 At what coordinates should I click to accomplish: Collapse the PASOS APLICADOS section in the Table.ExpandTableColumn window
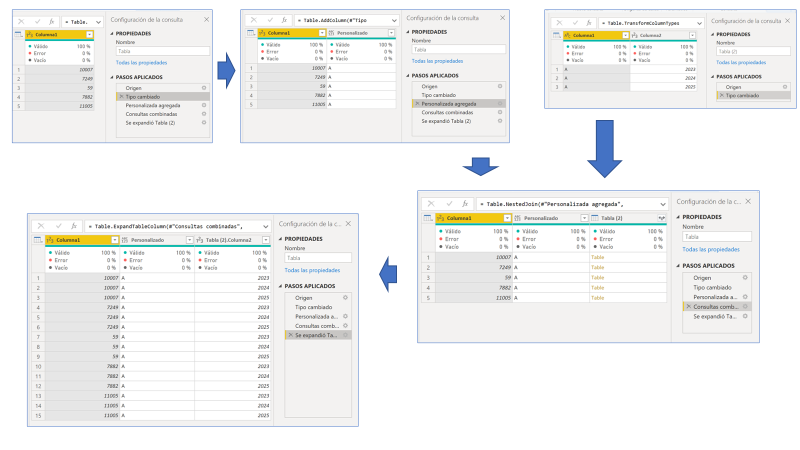[281, 286]
